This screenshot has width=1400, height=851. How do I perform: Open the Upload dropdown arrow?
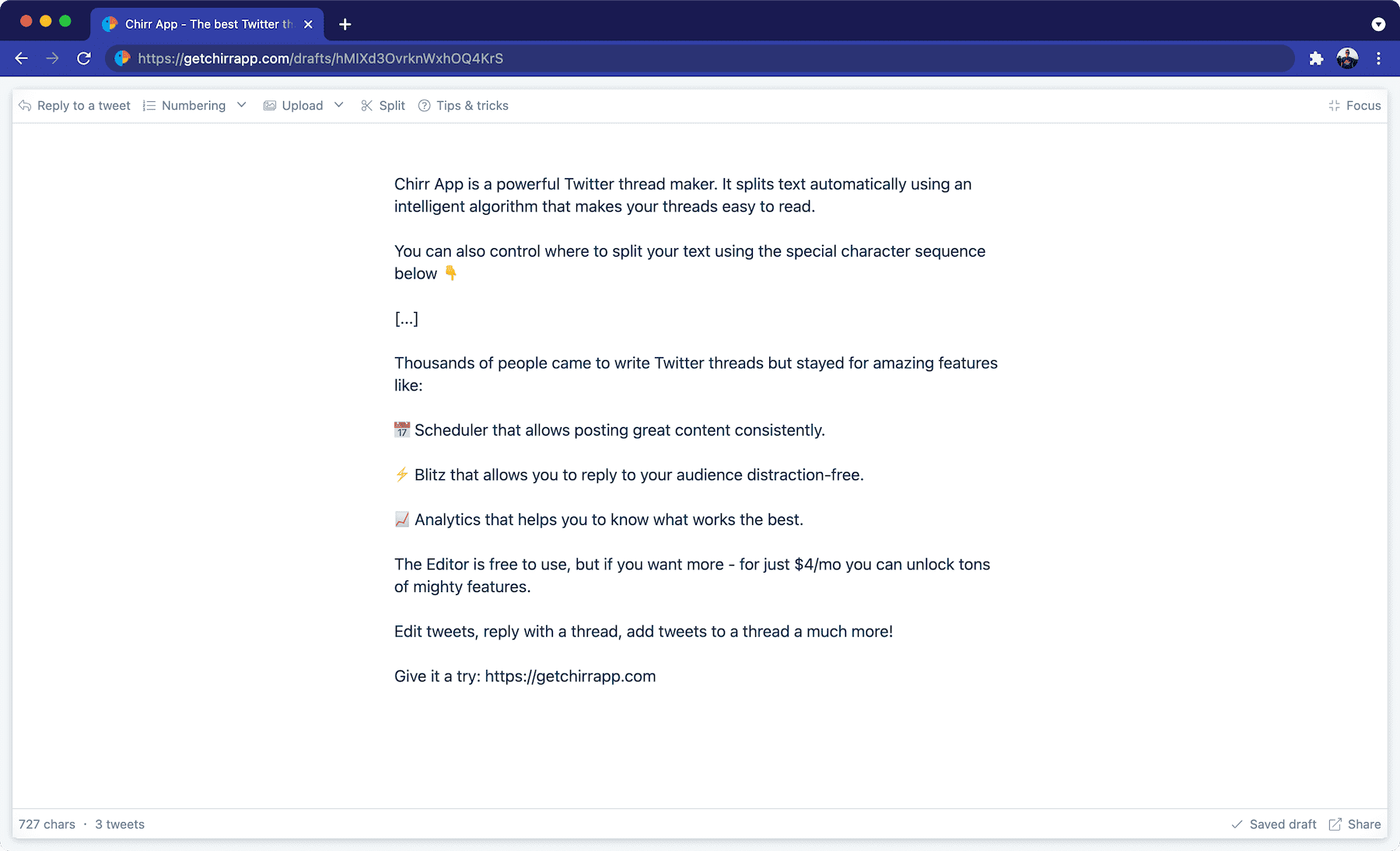338,105
